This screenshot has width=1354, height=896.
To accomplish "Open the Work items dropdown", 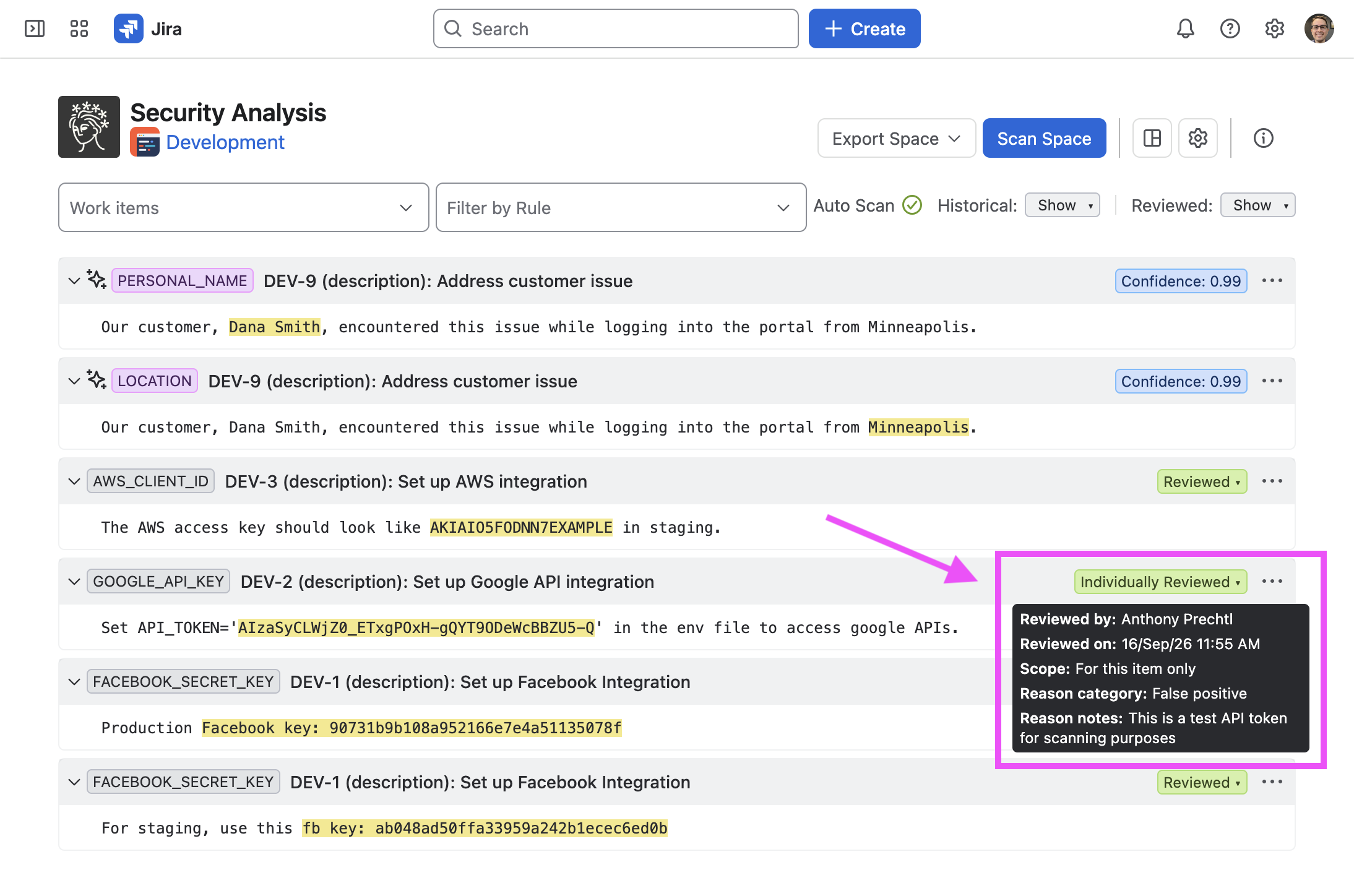I will [243, 207].
